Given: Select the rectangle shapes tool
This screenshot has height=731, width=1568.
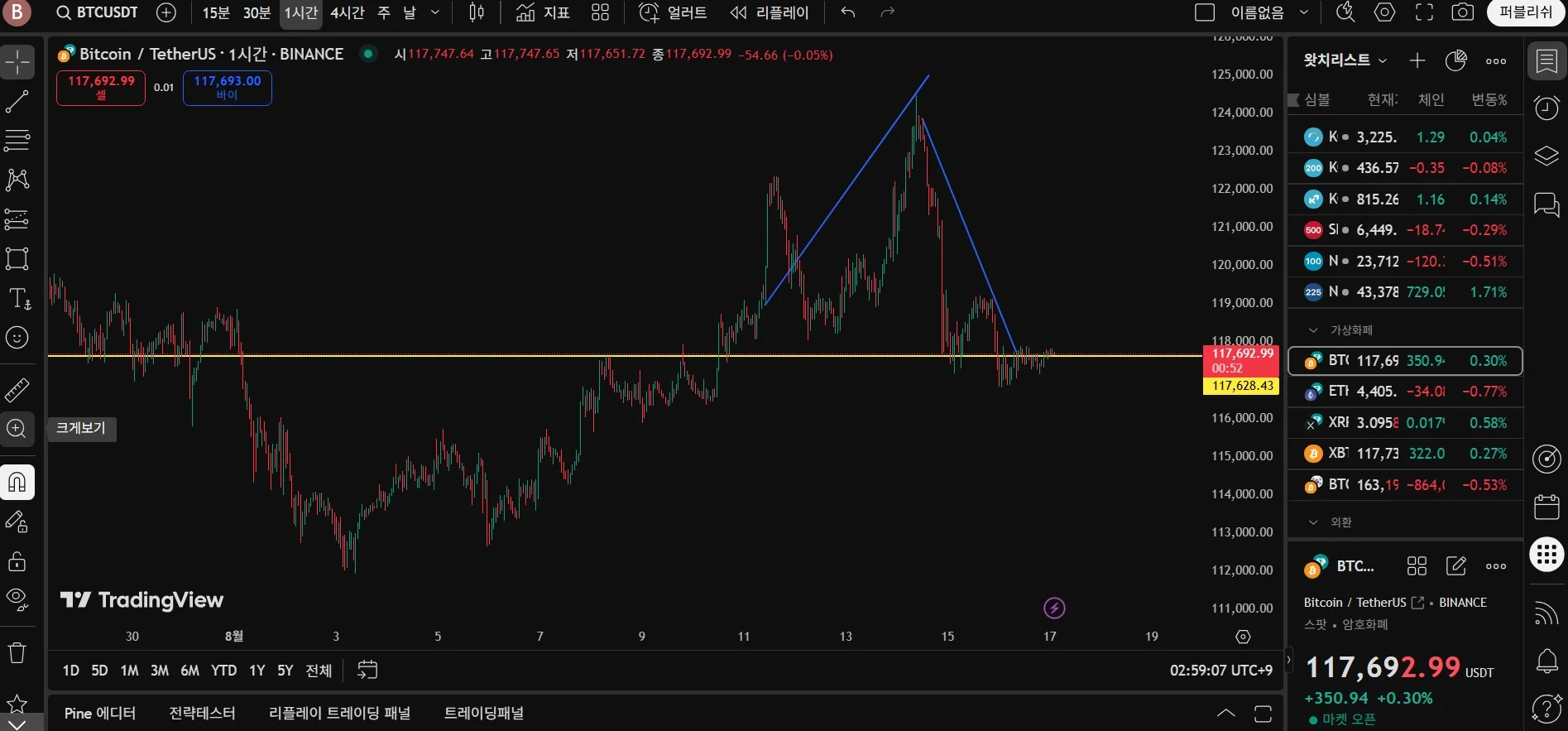Looking at the screenshot, I should (17, 258).
